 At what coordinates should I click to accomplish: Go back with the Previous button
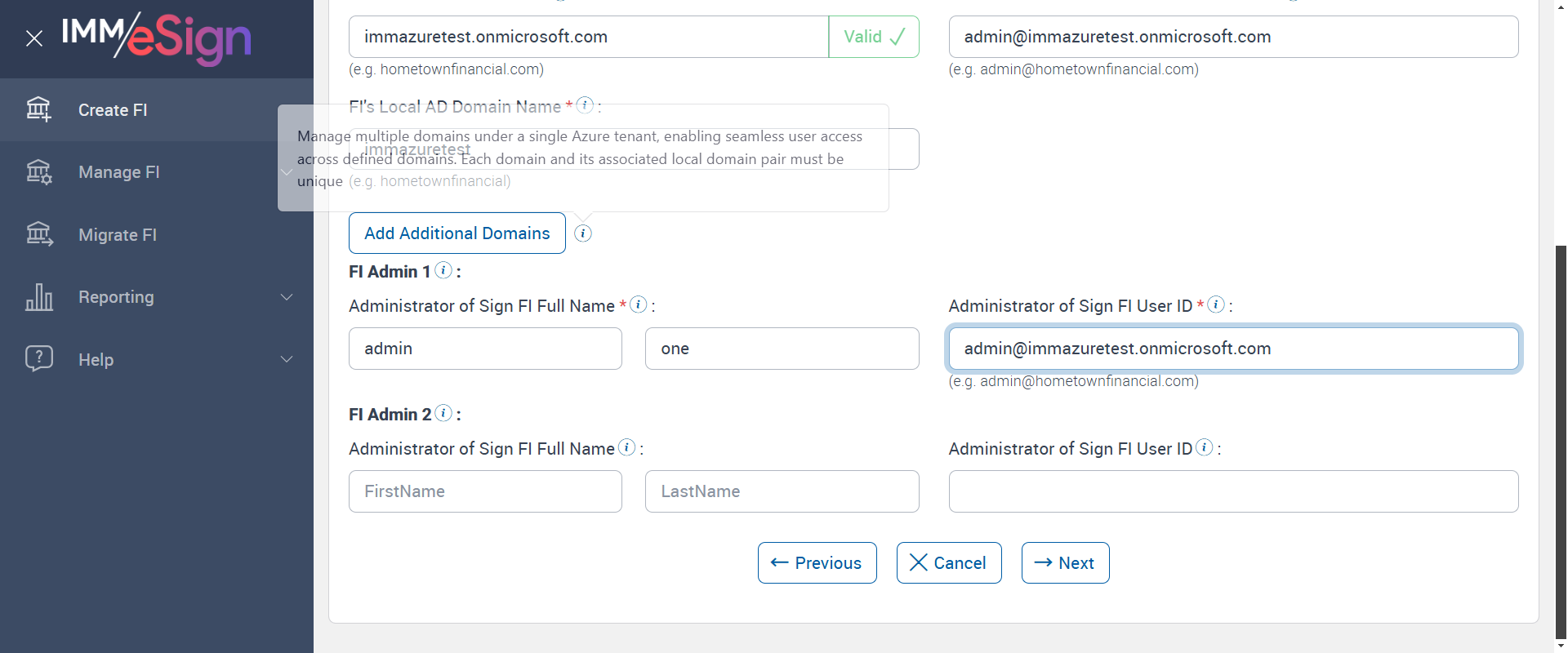point(817,563)
